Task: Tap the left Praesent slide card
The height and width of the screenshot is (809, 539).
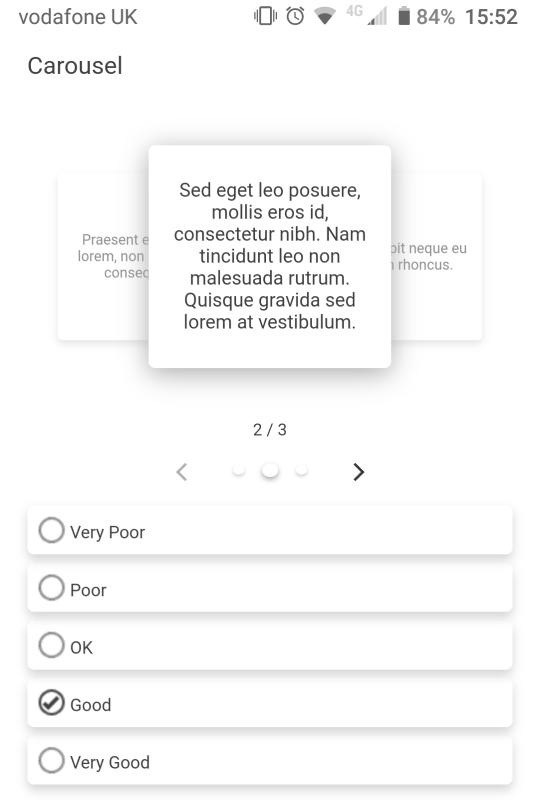Action: 104,256
